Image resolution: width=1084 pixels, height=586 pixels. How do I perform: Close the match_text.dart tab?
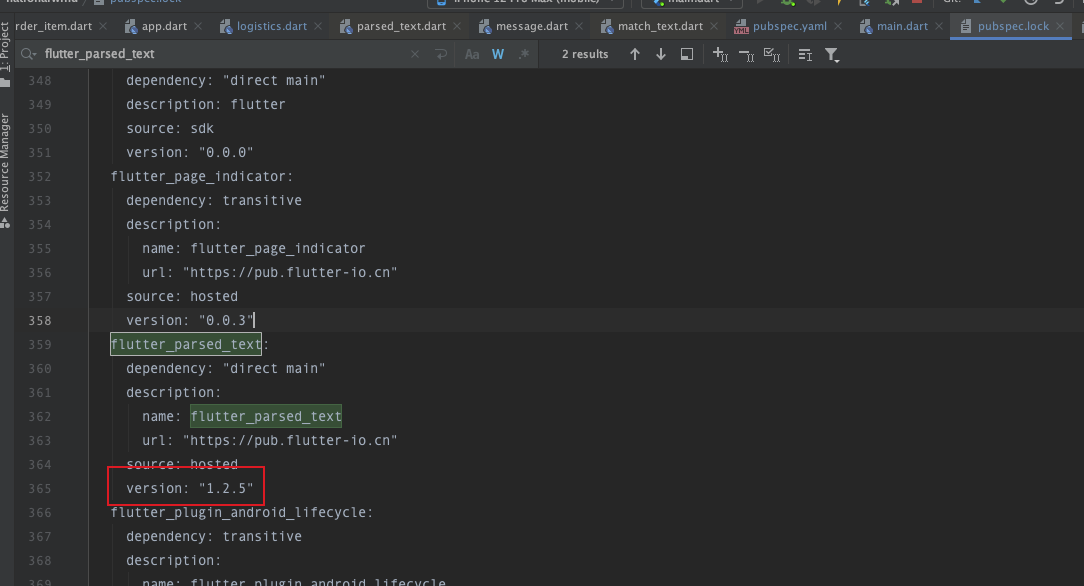coord(714,26)
